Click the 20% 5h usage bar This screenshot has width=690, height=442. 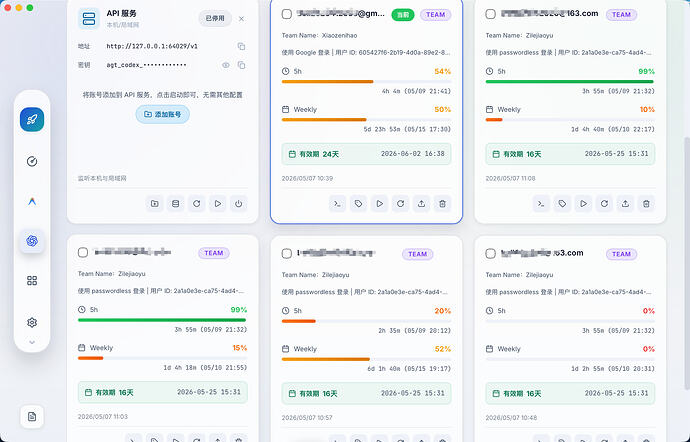[x=367, y=321]
